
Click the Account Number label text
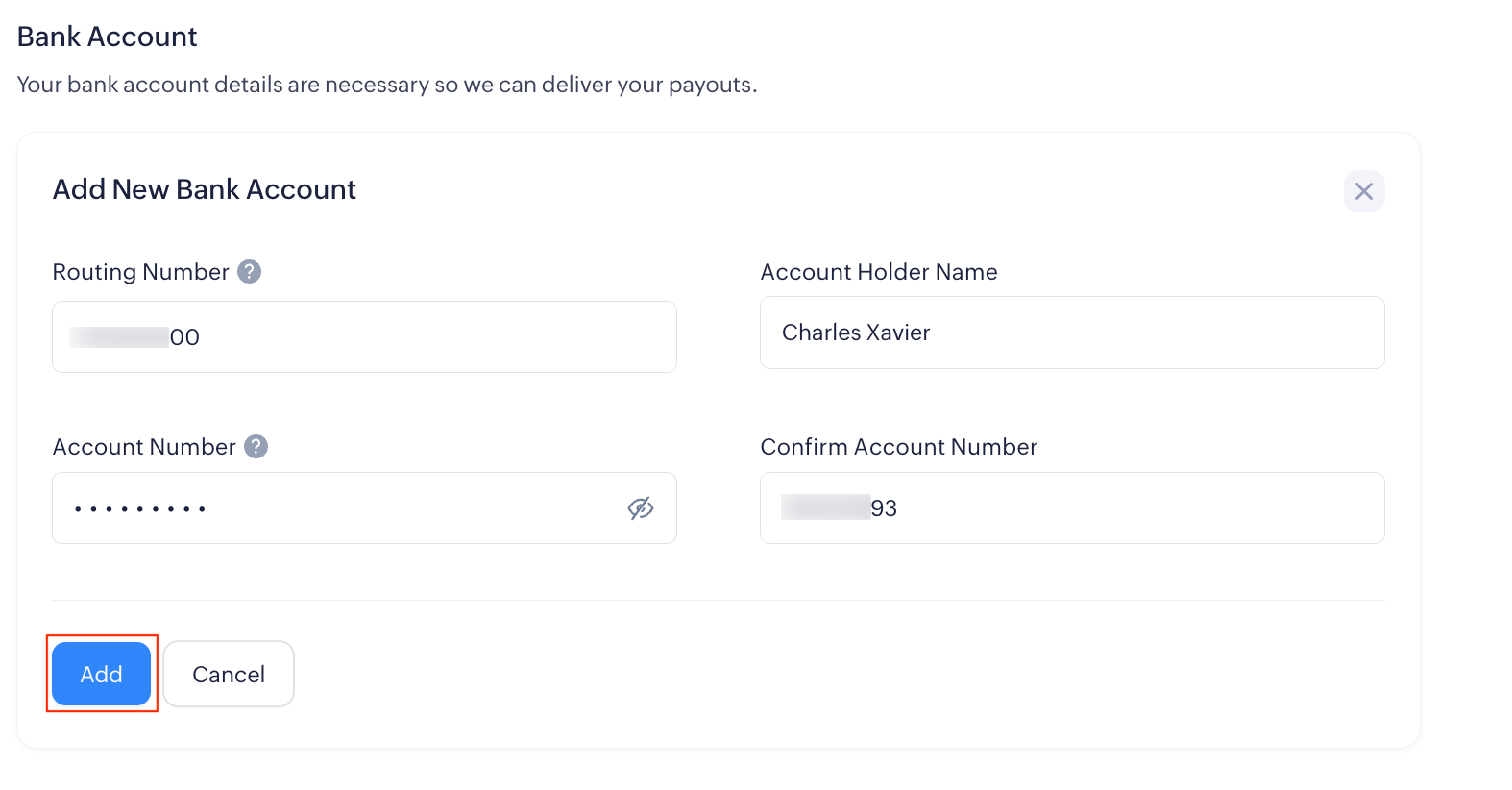pyautogui.click(x=144, y=447)
